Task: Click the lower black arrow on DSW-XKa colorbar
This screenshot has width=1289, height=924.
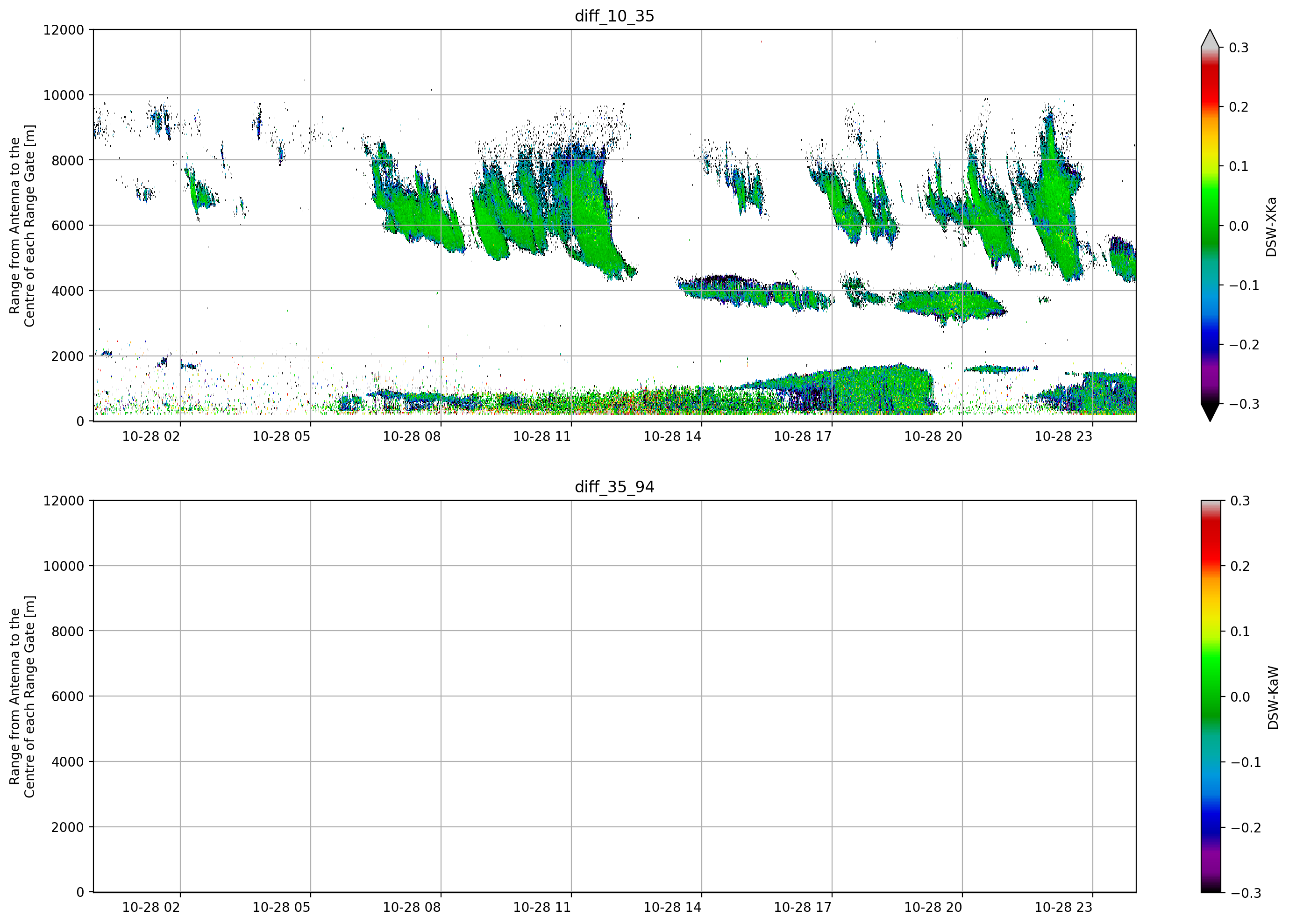Action: click(x=1210, y=412)
